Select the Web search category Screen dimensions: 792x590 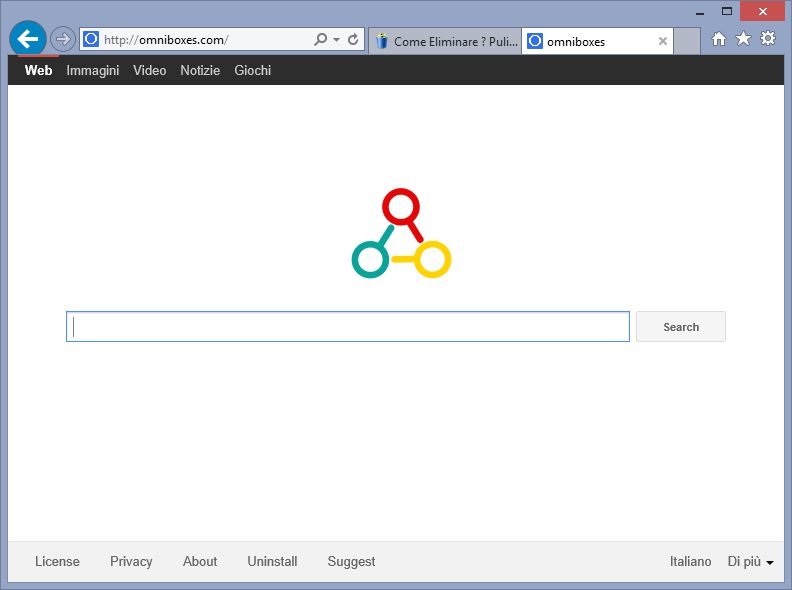(x=38, y=70)
